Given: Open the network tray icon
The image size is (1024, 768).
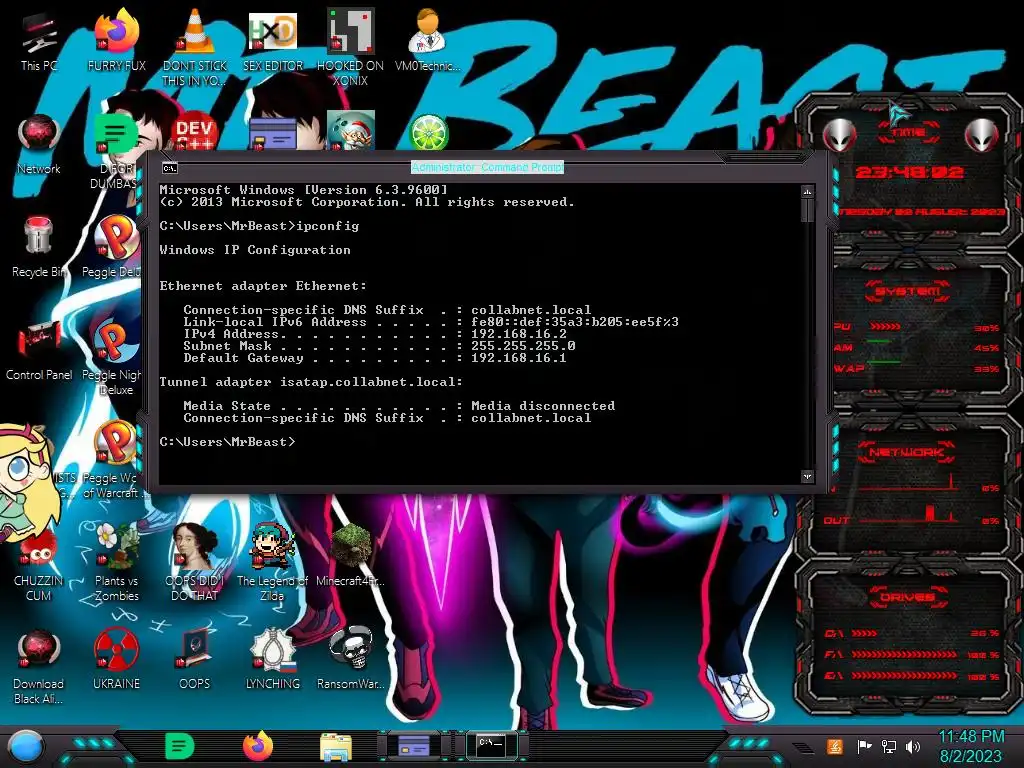Looking at the screenshot, I should pos(888,746).
